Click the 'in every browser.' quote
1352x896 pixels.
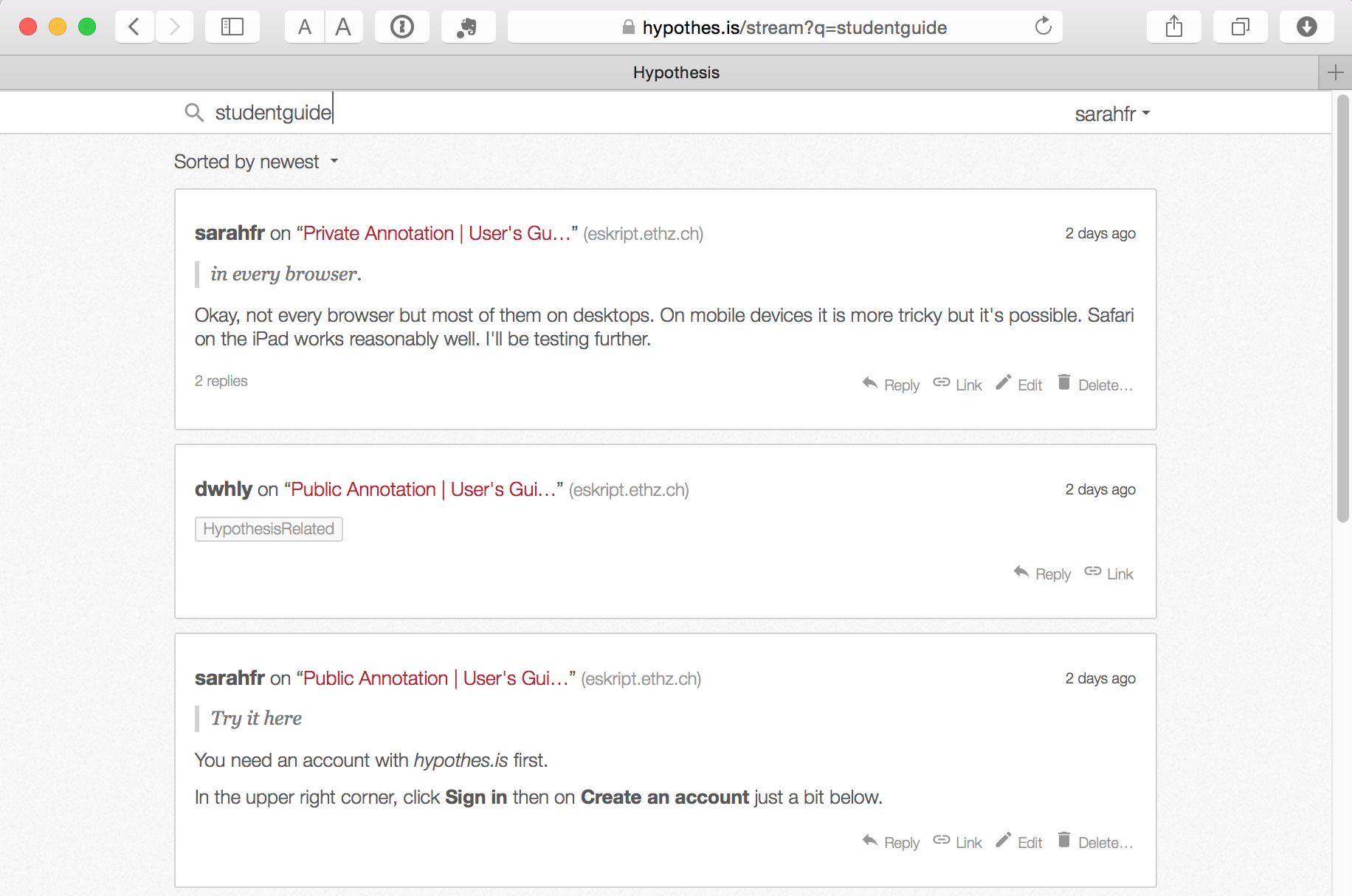286,274
